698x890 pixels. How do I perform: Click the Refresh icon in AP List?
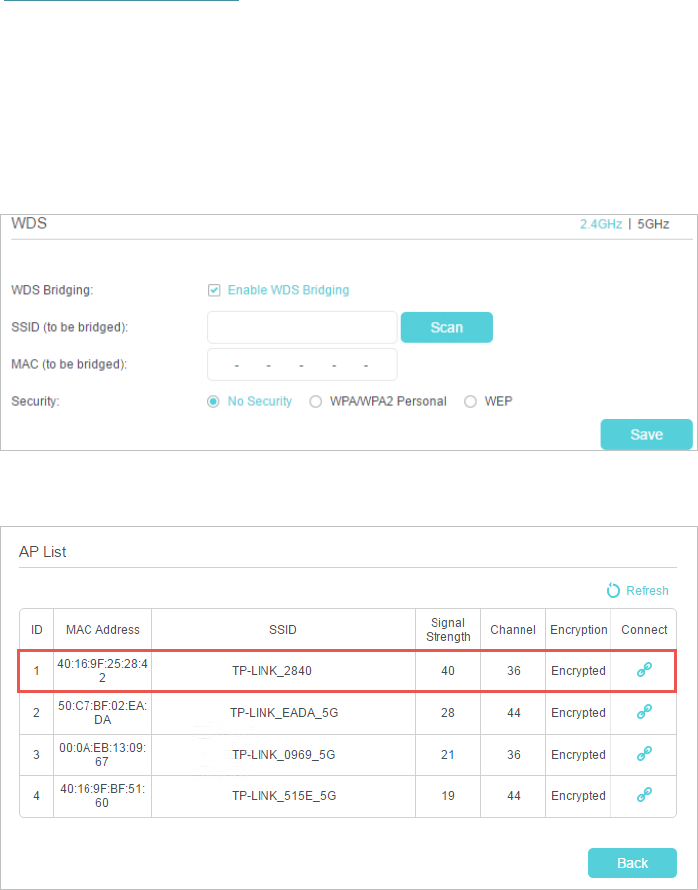(613, 591)
